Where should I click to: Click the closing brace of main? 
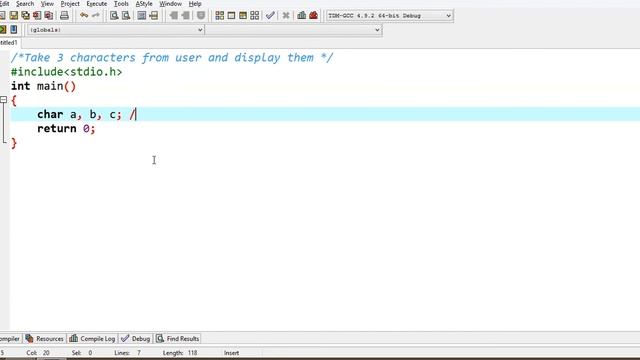pyautogui.click(x=14, y=143)
